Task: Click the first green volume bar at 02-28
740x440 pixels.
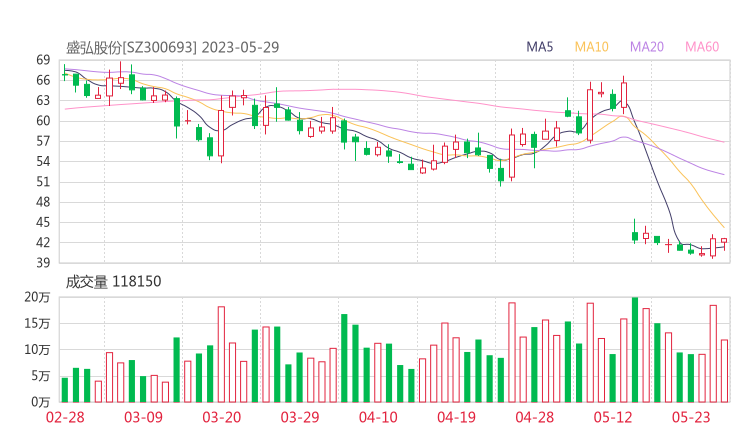Action: pyautogui.click(x=65, y=390)
